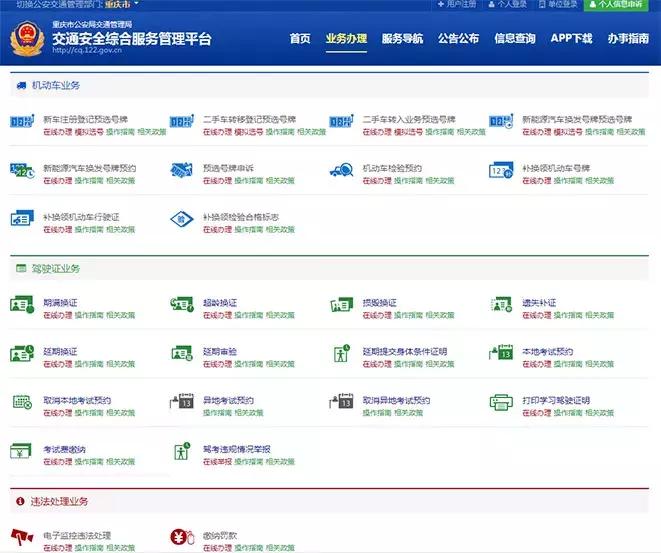Open 打印学习驾驶证明 printer icon
This screenshot has width=661, height=553.
click(x=501, y=402)
